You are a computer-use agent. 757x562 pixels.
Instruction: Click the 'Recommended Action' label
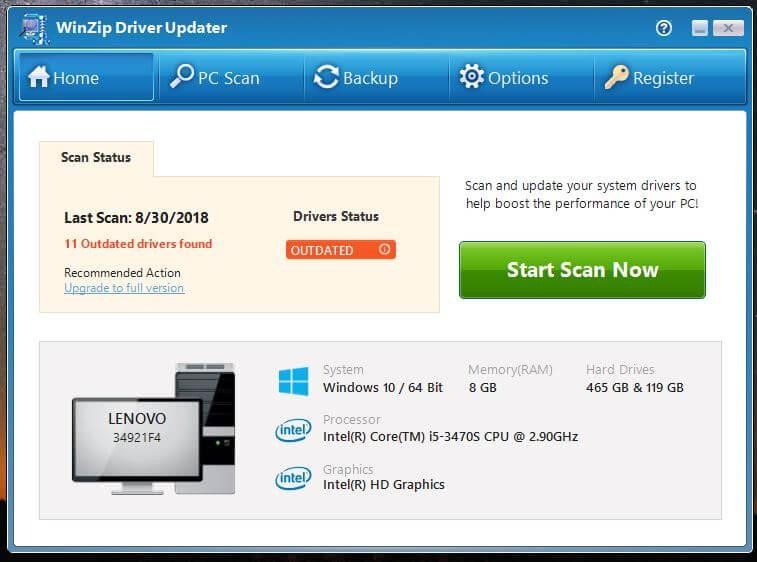tap(122, 273)
